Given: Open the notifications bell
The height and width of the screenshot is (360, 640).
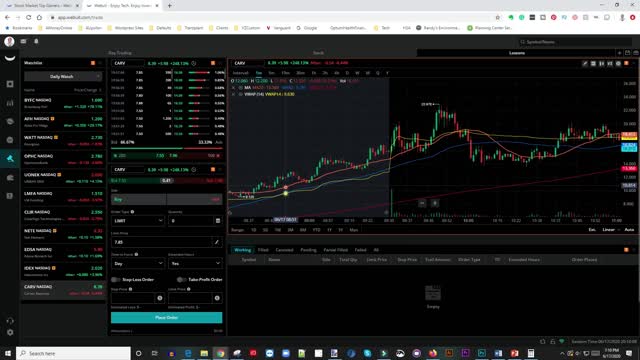Looking at the screenshot, I should (x=36, y=41).
